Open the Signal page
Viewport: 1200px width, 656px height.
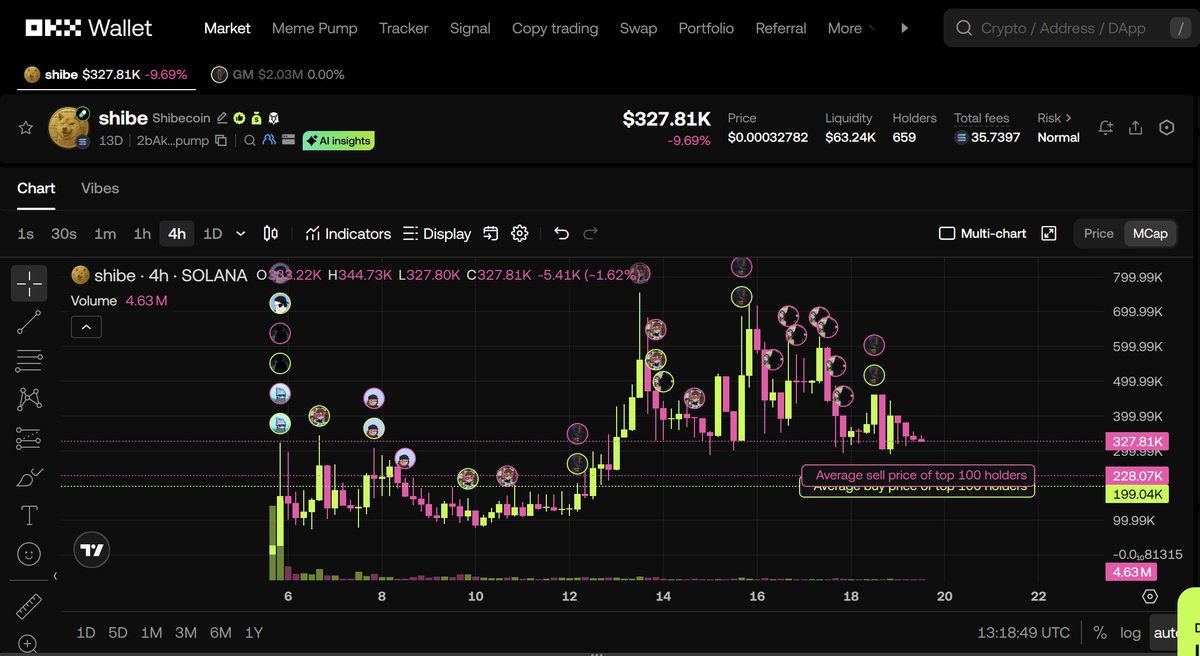click(470, 28)
